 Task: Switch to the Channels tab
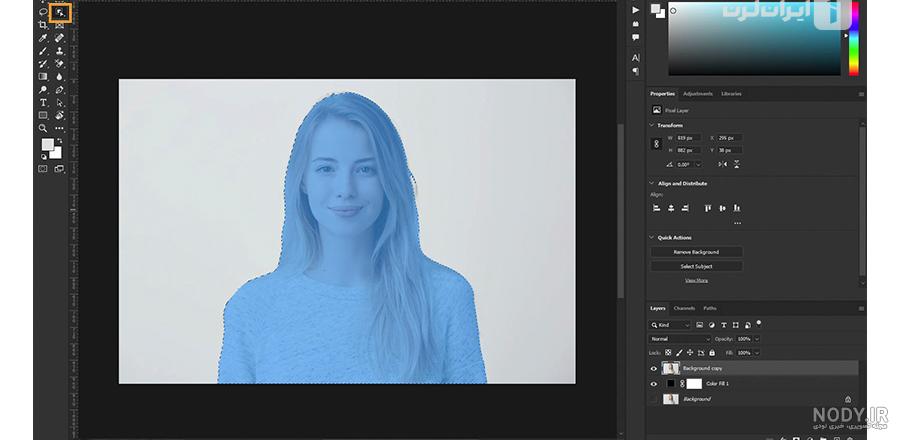684,309
